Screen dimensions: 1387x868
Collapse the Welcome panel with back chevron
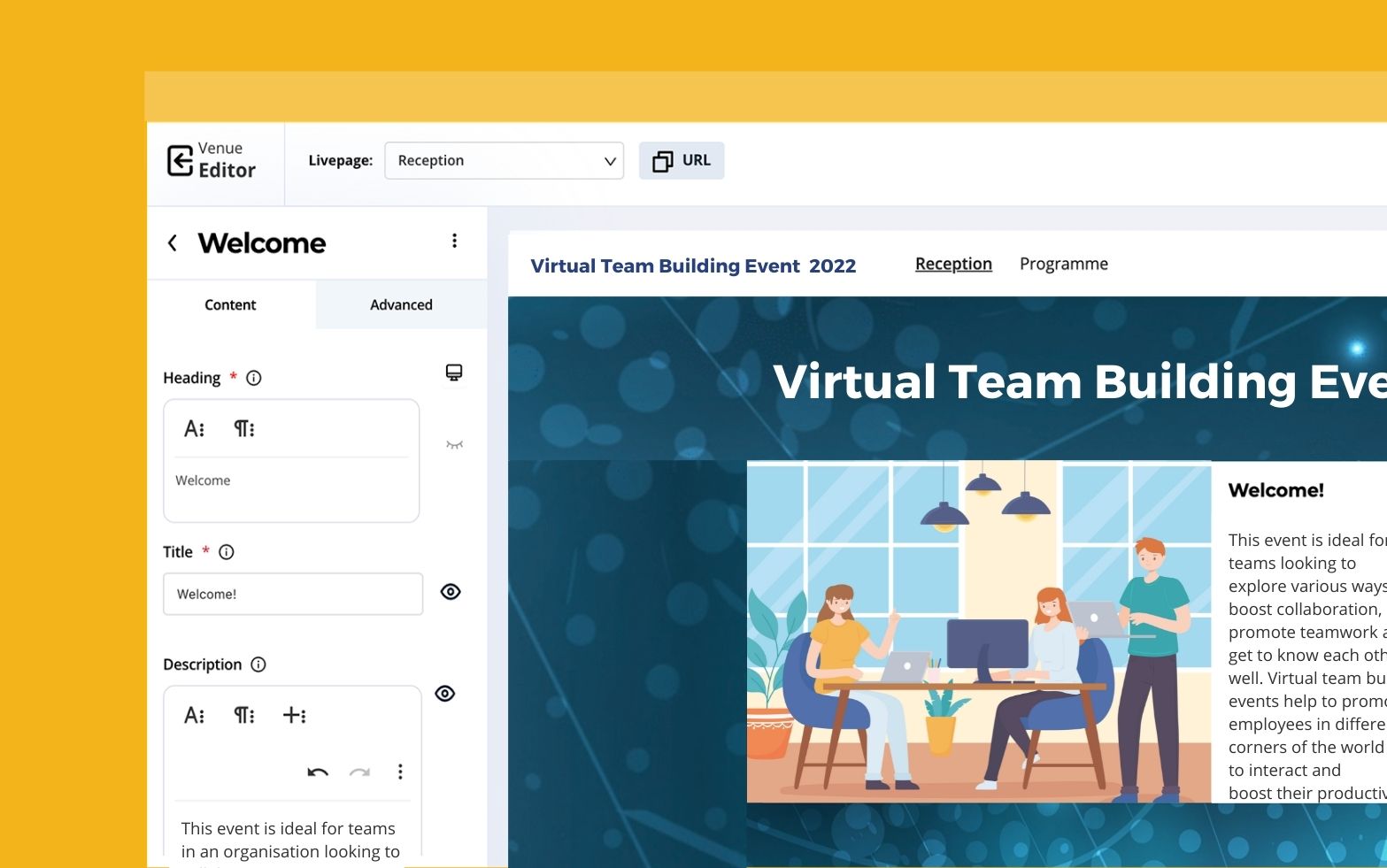pos(172,242)
